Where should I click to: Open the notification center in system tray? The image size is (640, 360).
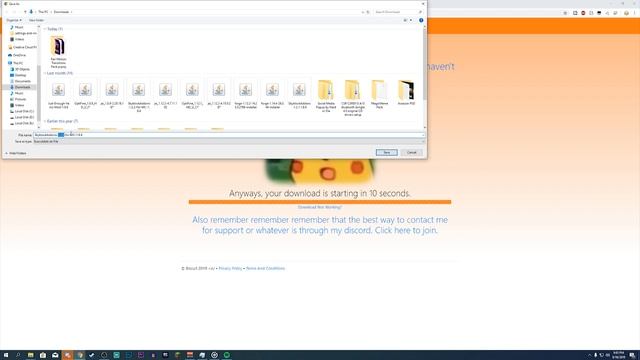coord(632,355)
